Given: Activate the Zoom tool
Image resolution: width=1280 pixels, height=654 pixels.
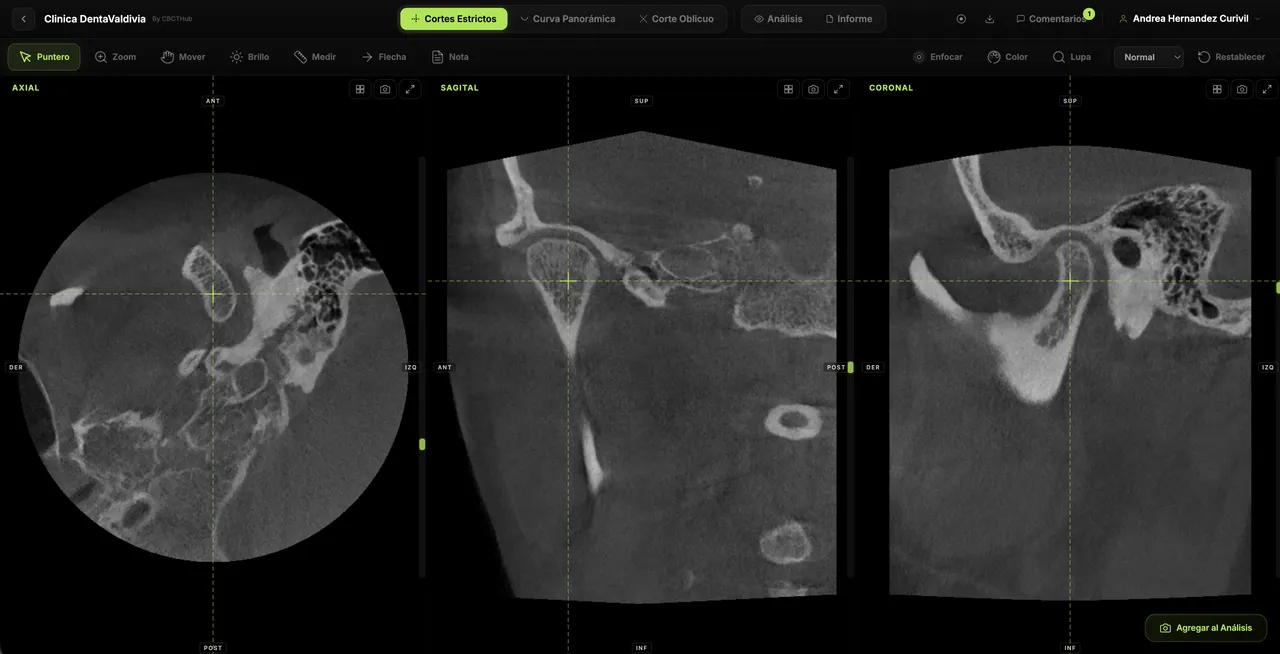Looking at the screenshot, I should point(115,57).
